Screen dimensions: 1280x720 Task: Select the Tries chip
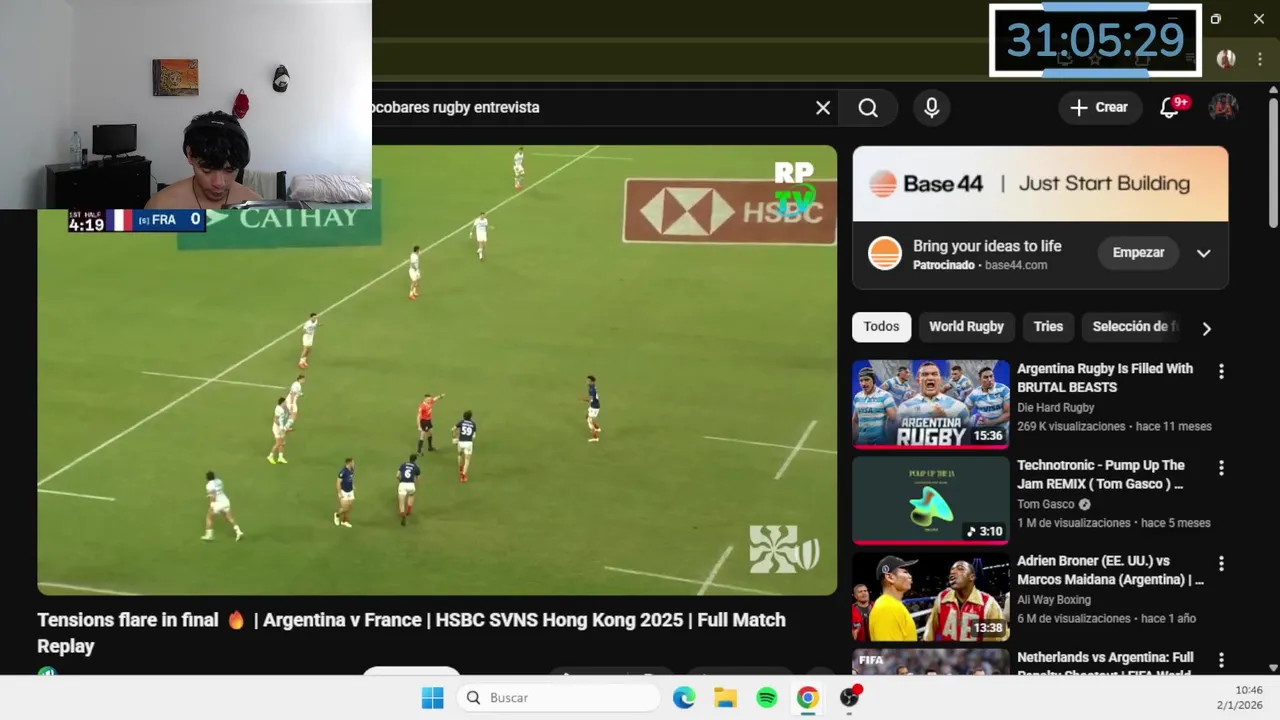[x=1048, y=327]
